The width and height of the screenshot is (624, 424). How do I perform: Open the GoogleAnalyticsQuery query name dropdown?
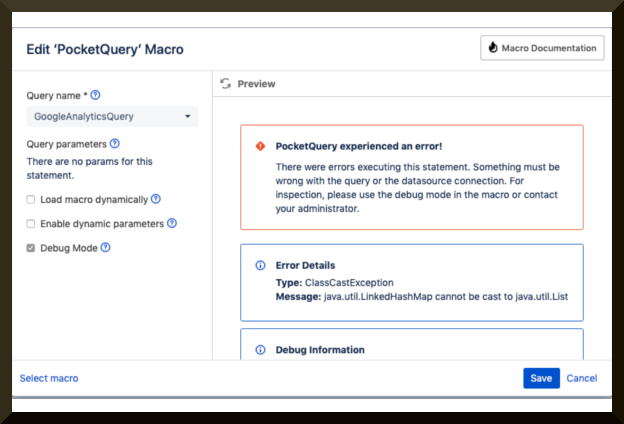(x=112, y=116)
